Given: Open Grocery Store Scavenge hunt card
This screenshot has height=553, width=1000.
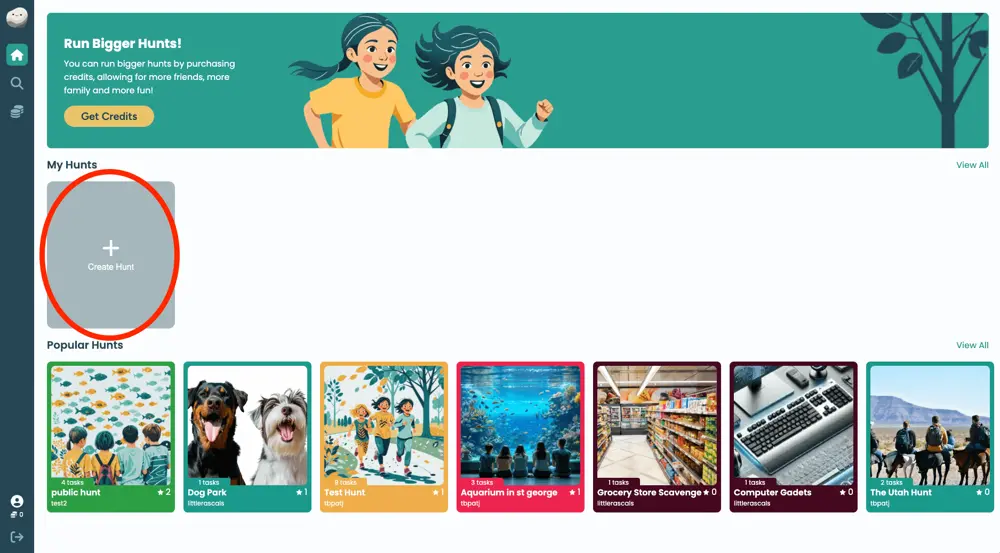Looking at the screenshot, I should click(x=657, y=437).
